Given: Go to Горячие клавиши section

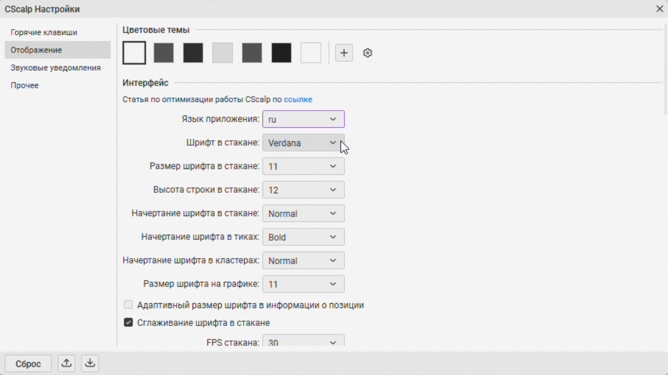Looking at the screenshot, I should (44, 32).
